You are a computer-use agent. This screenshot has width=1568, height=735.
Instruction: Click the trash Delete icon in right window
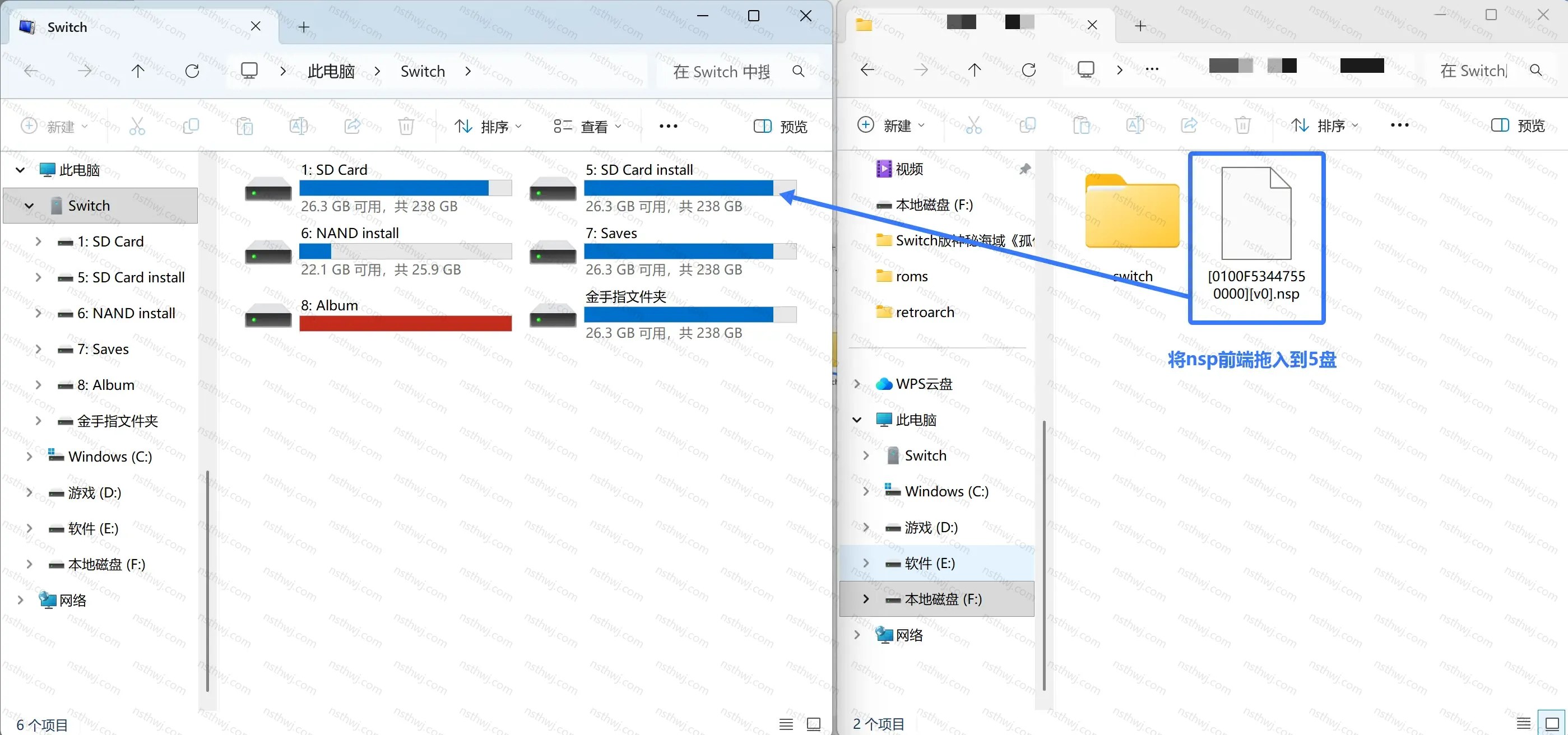tap(1243, 125)
